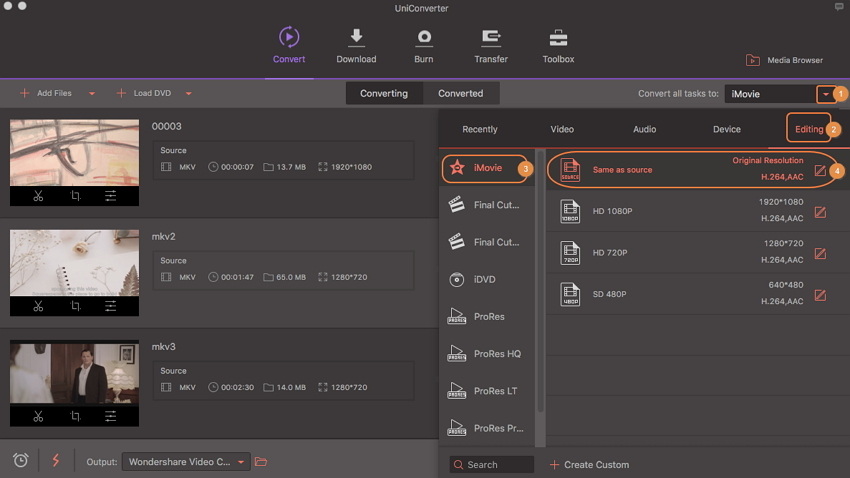Open effects settings for 00003 video
The width and height of the screenshot is (850, 478).
pyautogui.click(x=111, y=196)
